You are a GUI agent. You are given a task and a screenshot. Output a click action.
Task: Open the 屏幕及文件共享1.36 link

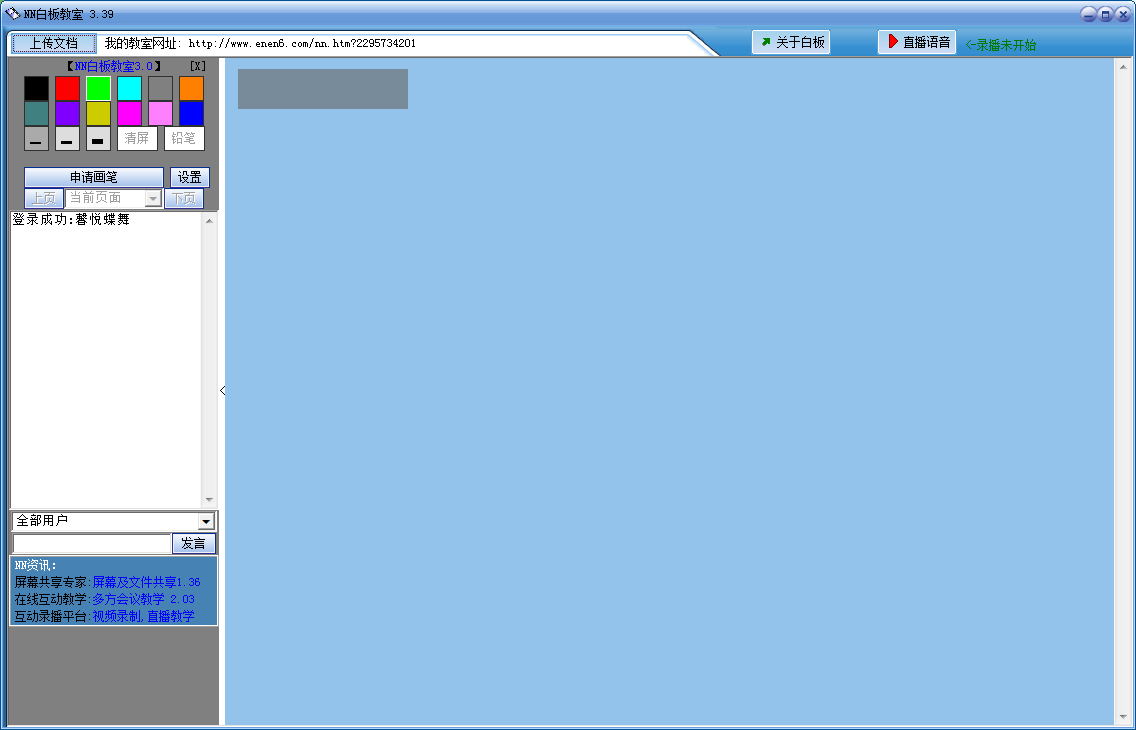point(146,582)
